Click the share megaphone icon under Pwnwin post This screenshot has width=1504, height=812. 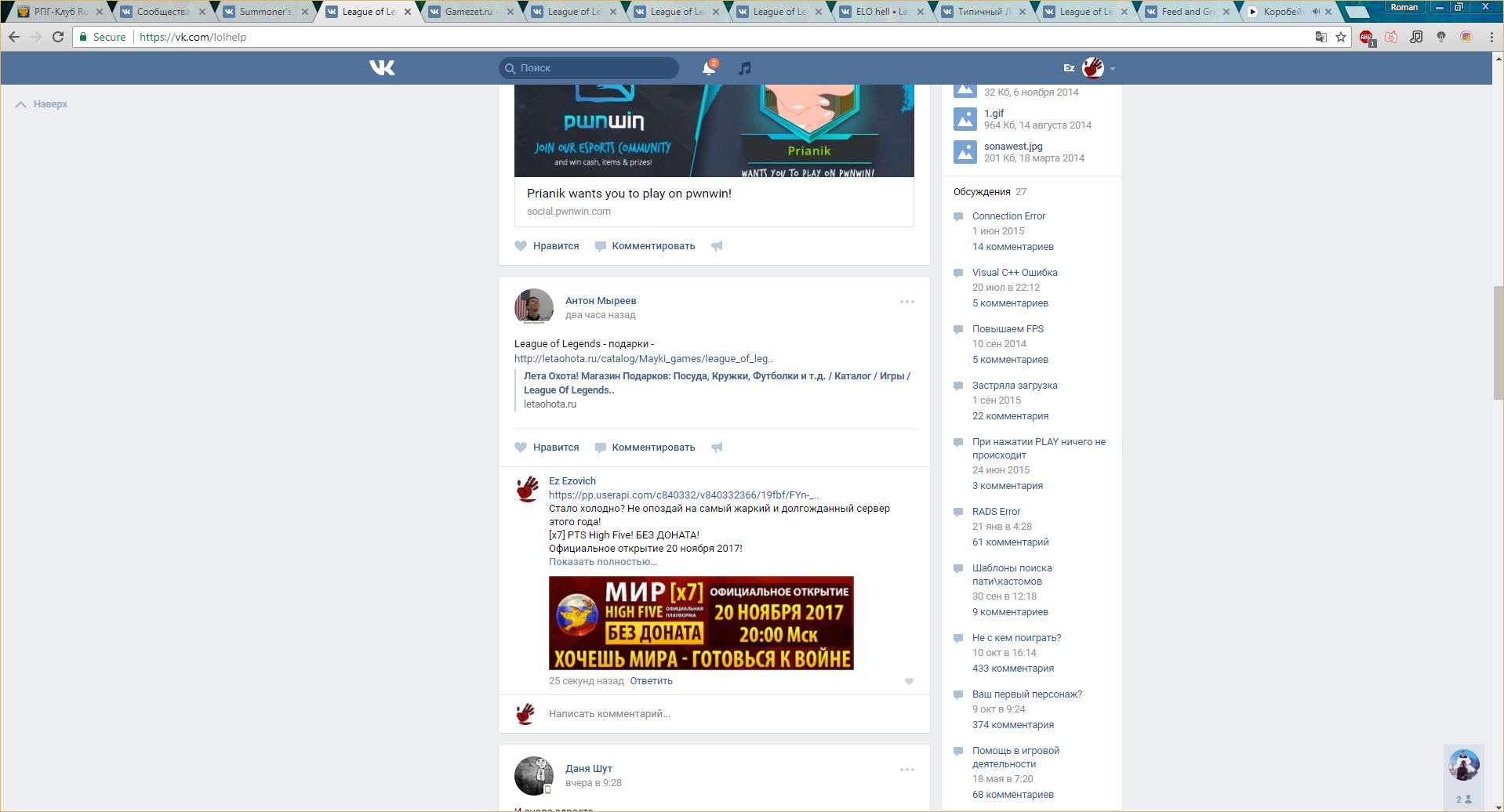tap(717, 246)
